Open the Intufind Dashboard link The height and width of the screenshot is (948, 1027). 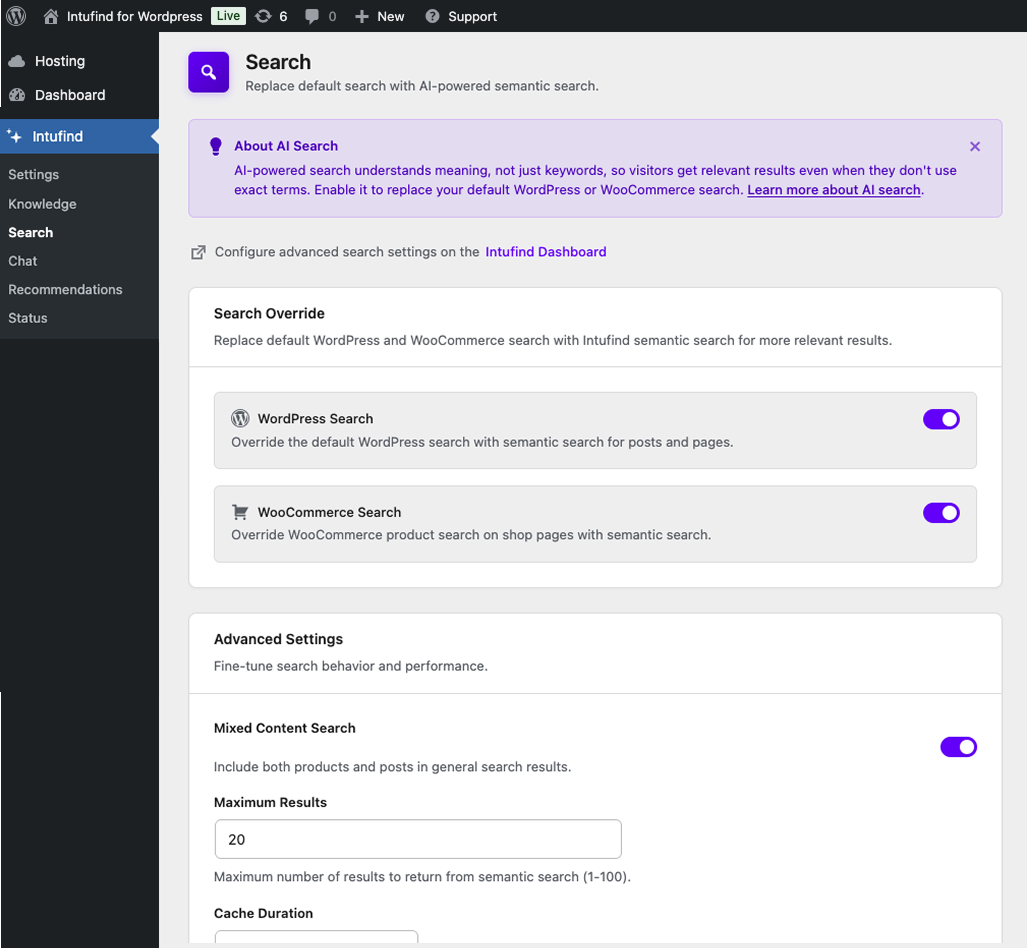point(545,251)
